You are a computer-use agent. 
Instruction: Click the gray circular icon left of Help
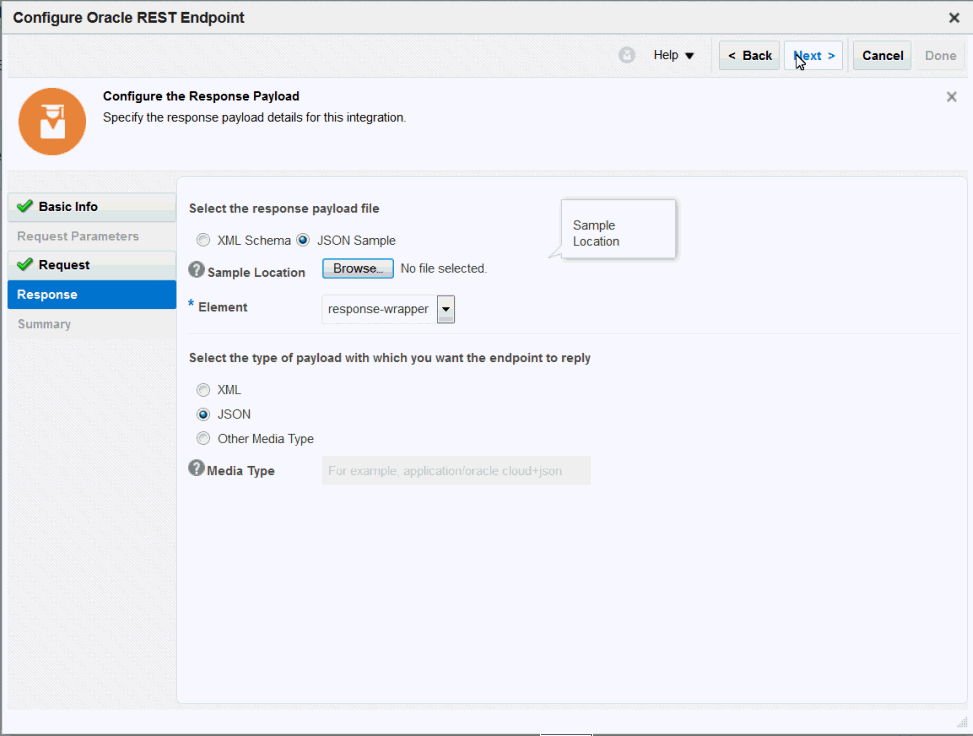coord(627,55)
